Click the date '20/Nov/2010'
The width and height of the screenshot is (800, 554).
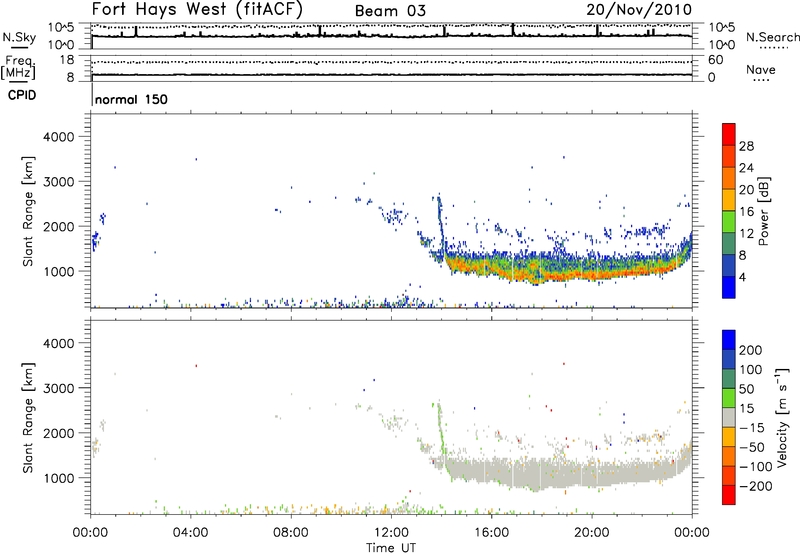click(x=639, y=10)
